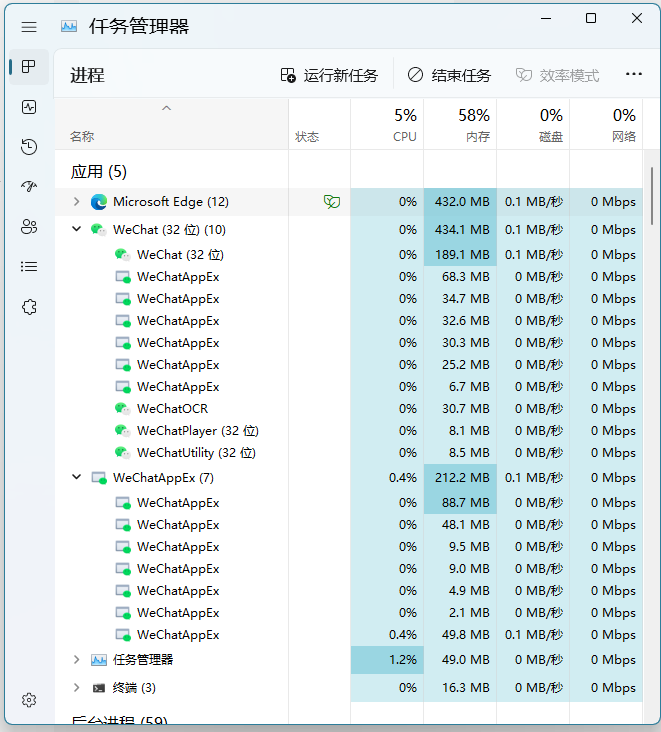Click the 16.3 MB memory cell
Screen dimensions: 661x732
460,688
